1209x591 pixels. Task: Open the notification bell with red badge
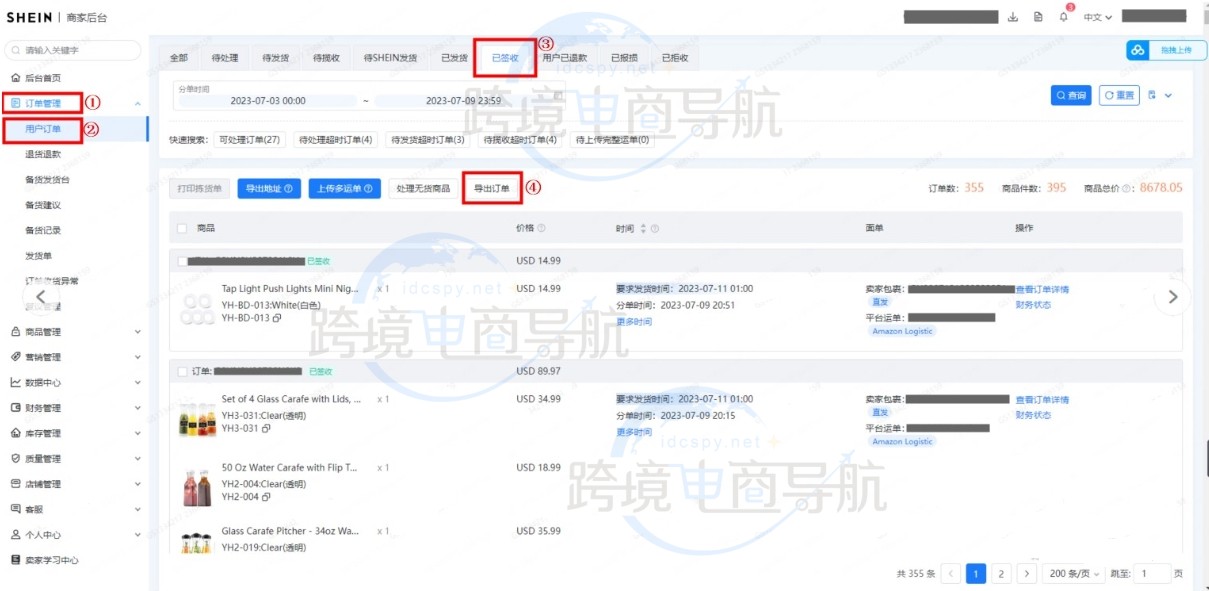(1063, 17)
